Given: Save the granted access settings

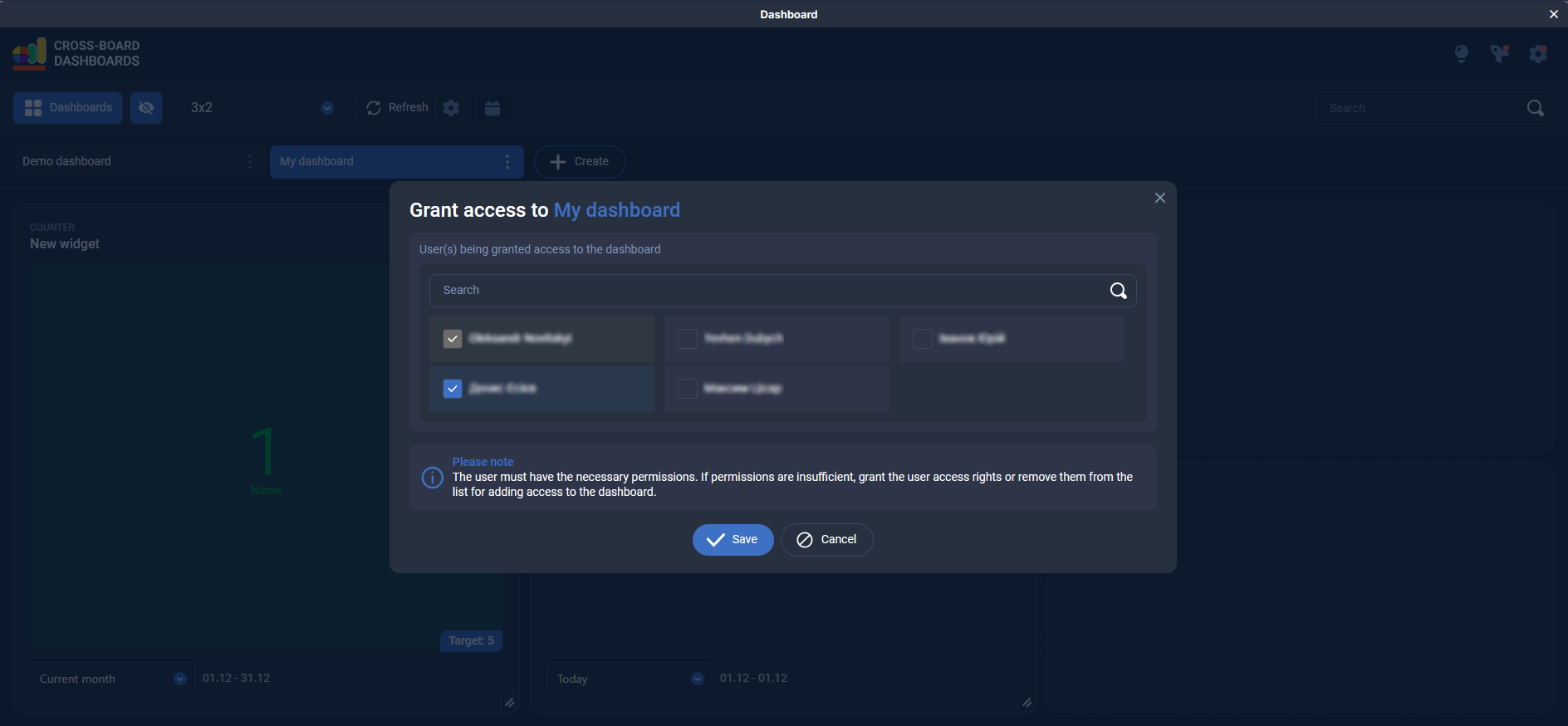Looking at the screenshot, I should coord(733,540).
